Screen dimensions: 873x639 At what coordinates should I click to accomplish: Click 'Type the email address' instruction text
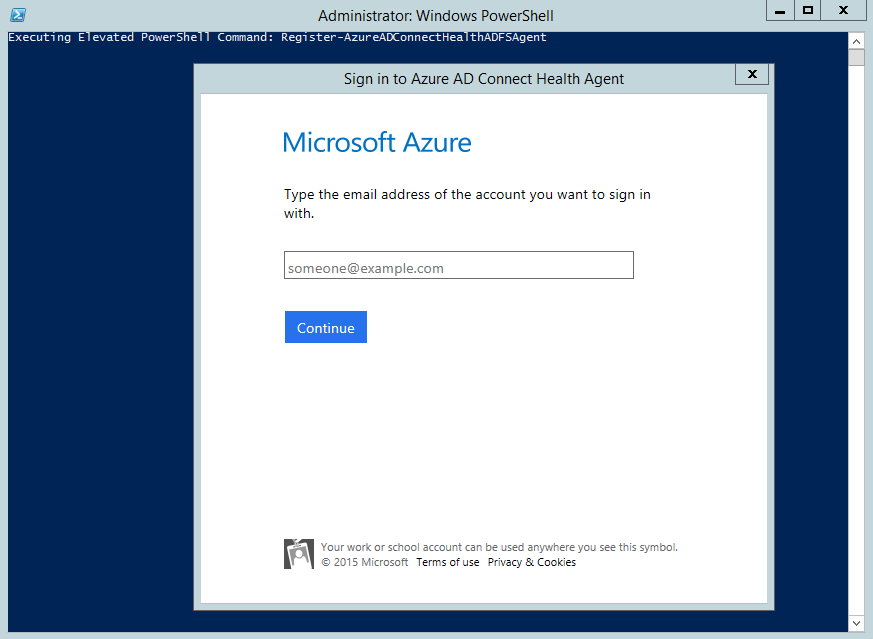467,204
